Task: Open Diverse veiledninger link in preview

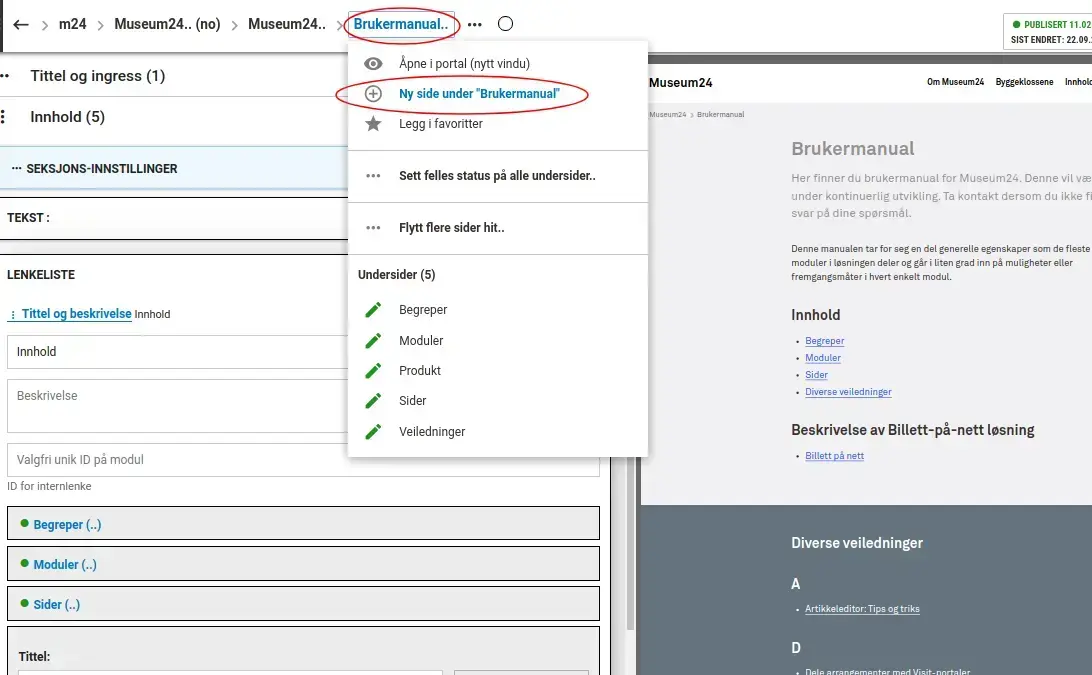Action: [848, 391]
